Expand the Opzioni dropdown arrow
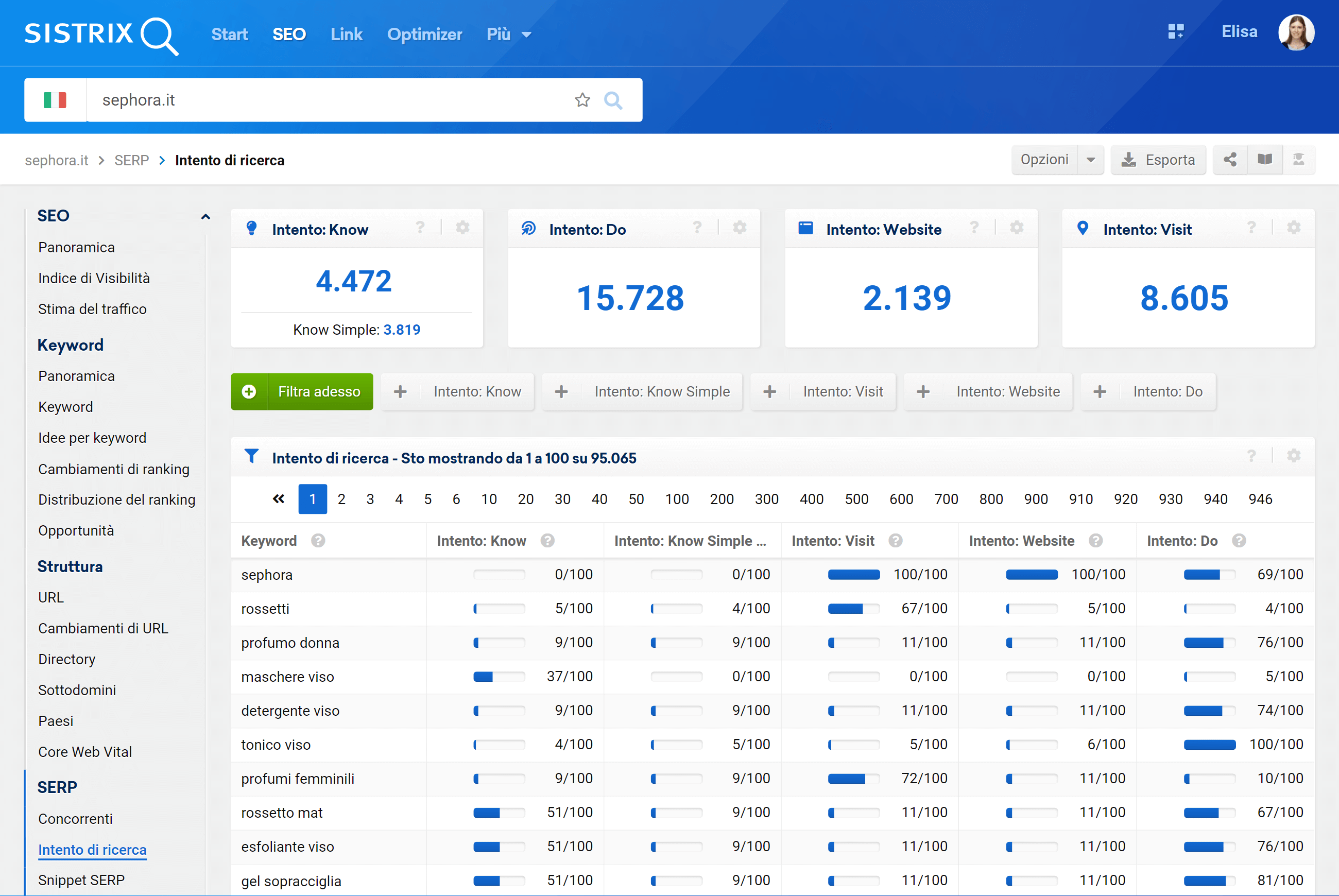This screenshot has height=896, width=1339. coord(1090,160)
